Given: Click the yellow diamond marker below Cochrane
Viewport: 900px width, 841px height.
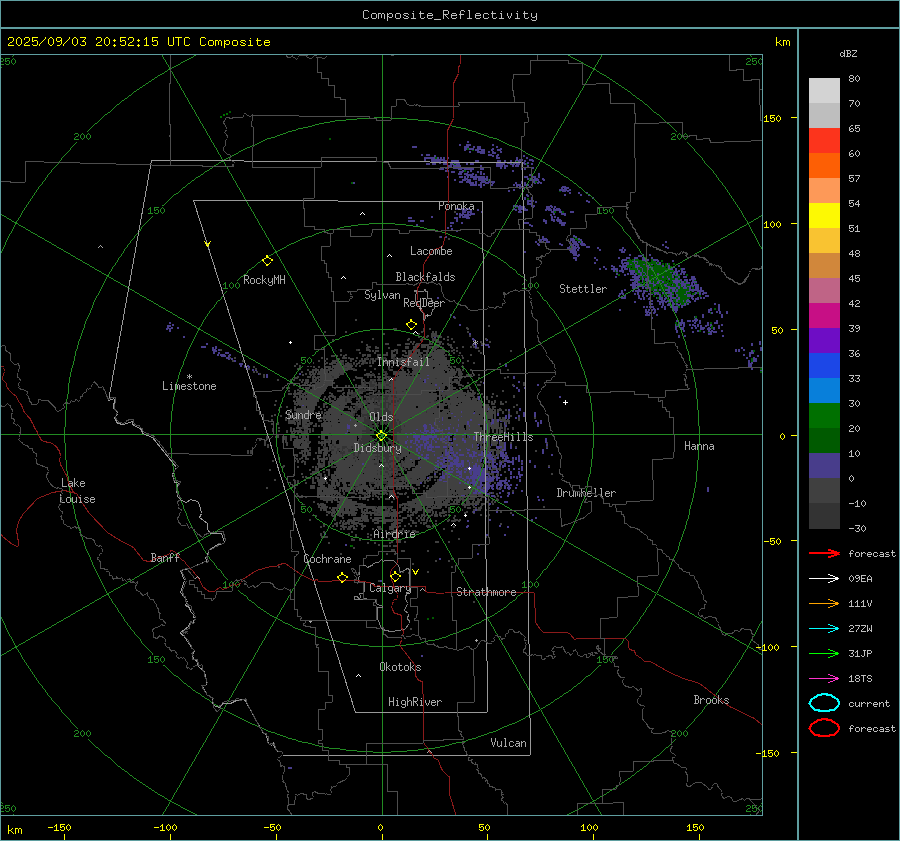Looking at the screenshot, I should click(x=342, y=577).
